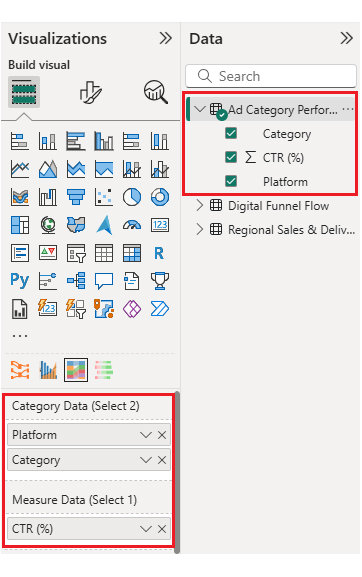Viewport: 362px width, 577px height.
Task: Collapse the Ad Category Performance table
Action: (x=200, y=109)
